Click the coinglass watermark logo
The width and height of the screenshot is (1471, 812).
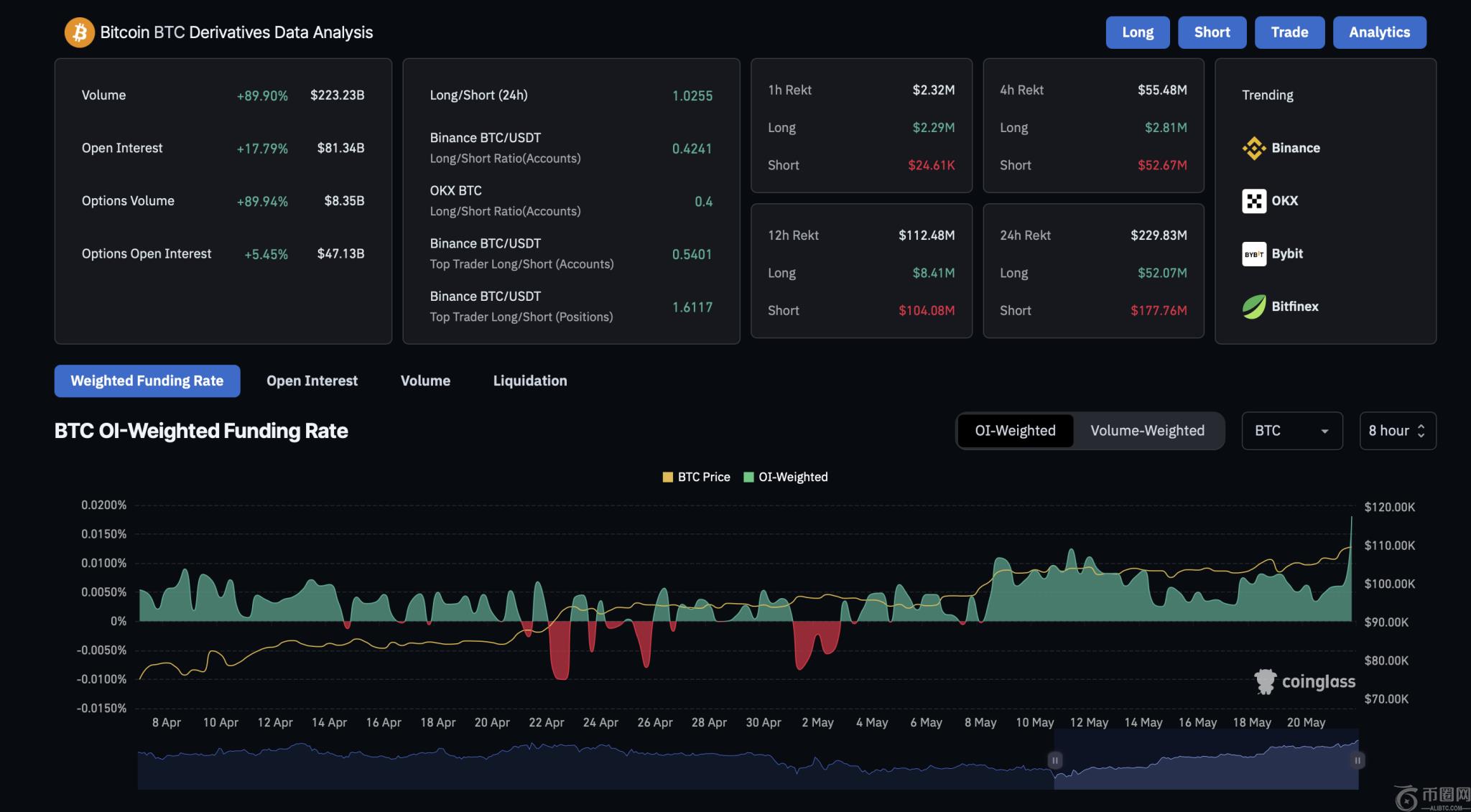click(x=1266, y=681)
